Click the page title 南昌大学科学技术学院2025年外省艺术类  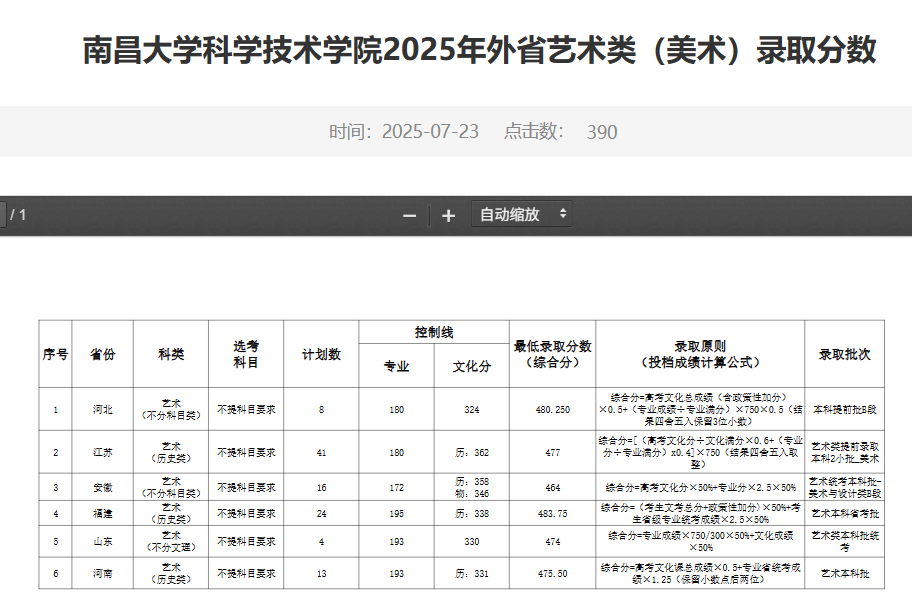point(479,50)
